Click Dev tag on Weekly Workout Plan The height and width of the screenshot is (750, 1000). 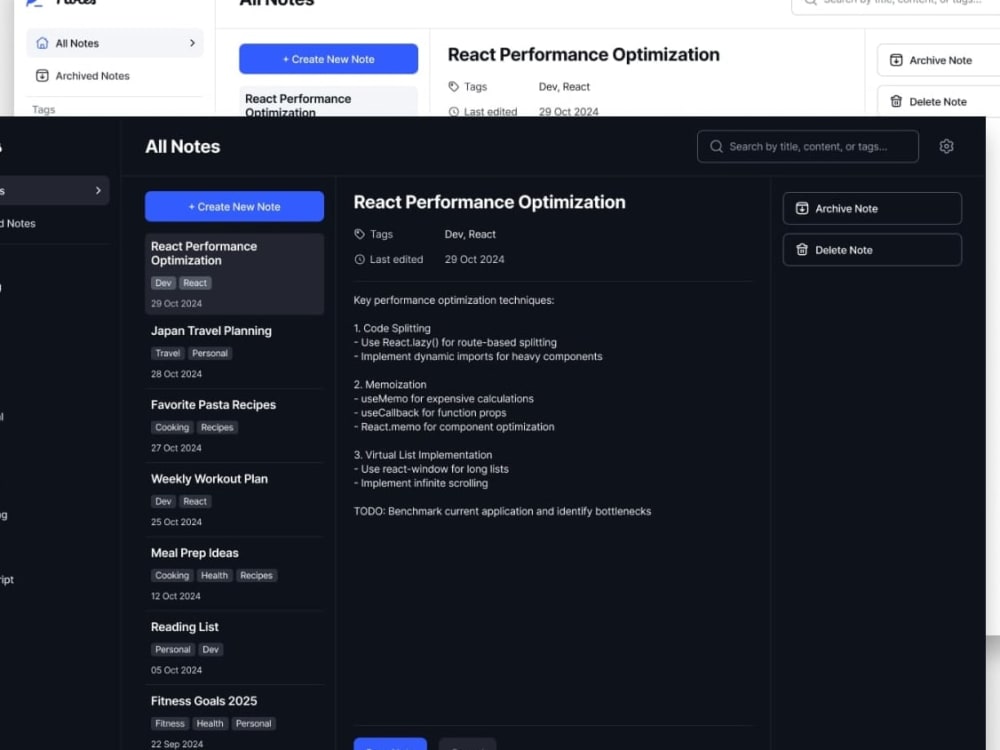pos(163,501)
